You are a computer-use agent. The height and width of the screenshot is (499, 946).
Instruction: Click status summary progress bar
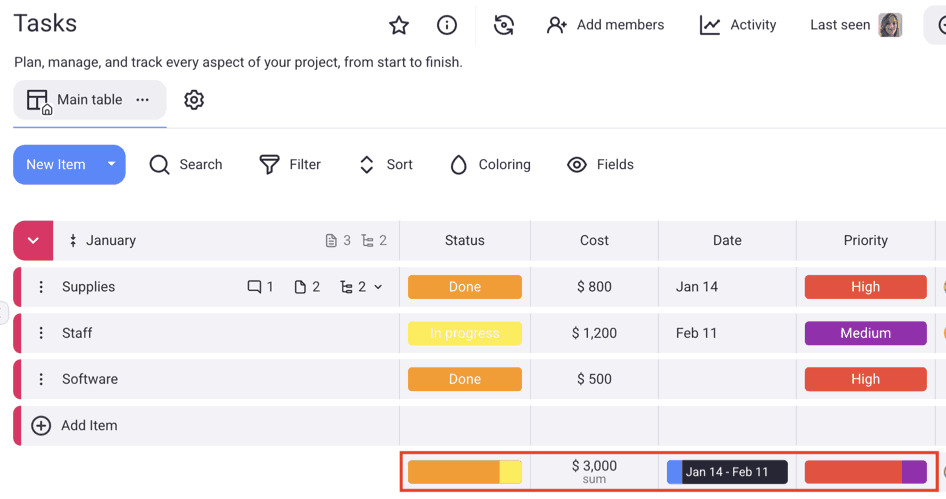click(465, 472)
